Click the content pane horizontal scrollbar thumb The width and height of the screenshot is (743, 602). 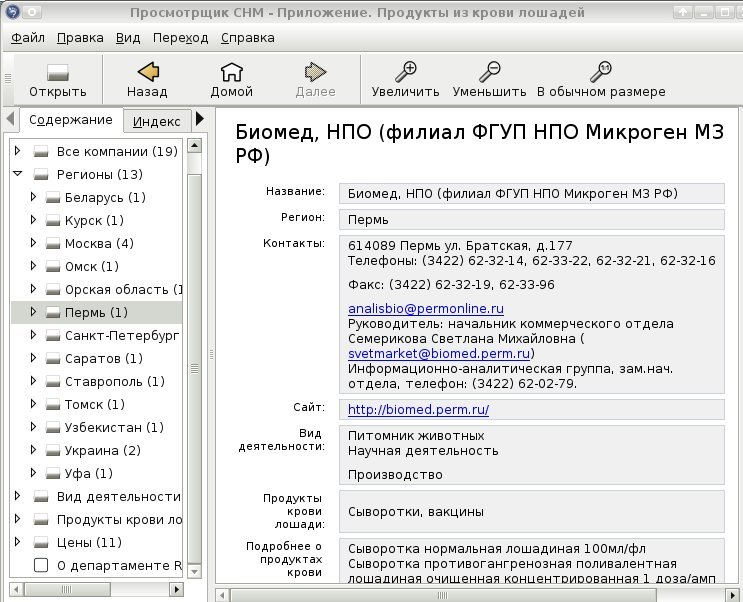[443, 595]
